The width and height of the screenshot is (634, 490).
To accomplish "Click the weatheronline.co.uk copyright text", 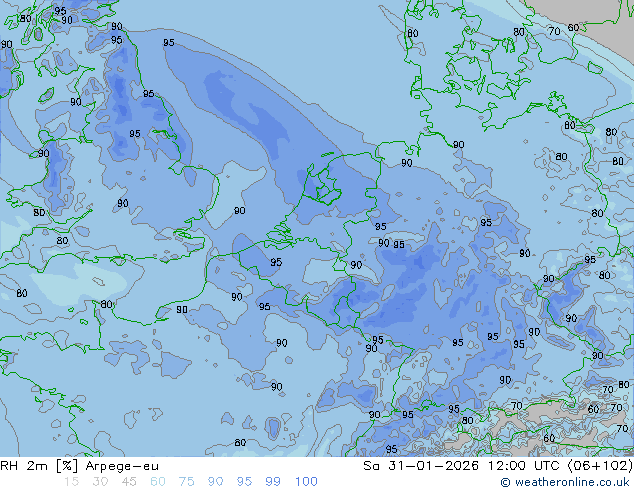I will pyautogui.click(x=565, y=482).
